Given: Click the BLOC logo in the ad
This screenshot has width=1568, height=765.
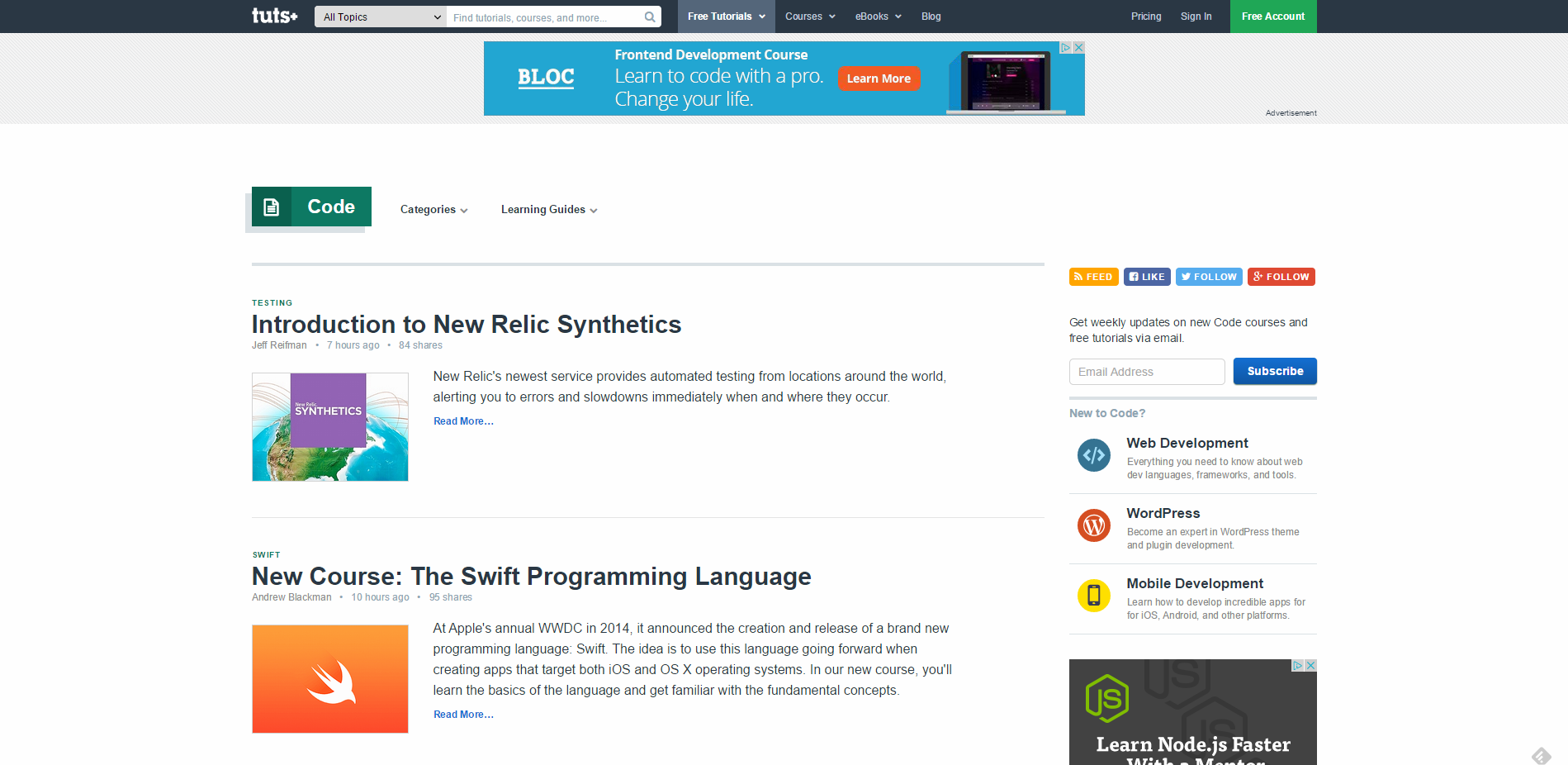Looking at the screenshot, I should (x=546, y=77).
